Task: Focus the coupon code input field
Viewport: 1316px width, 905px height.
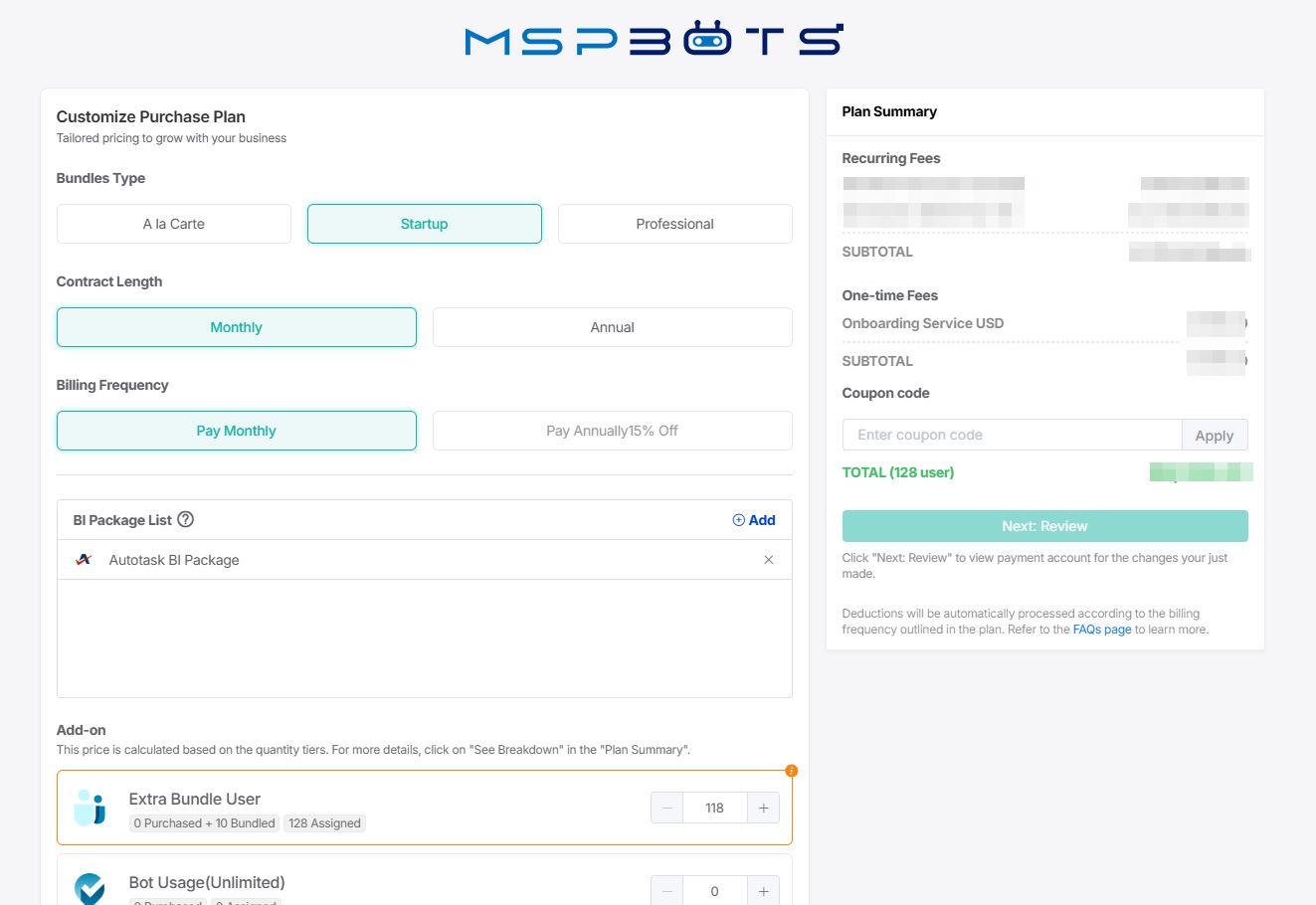Action: coord(1012,435)
